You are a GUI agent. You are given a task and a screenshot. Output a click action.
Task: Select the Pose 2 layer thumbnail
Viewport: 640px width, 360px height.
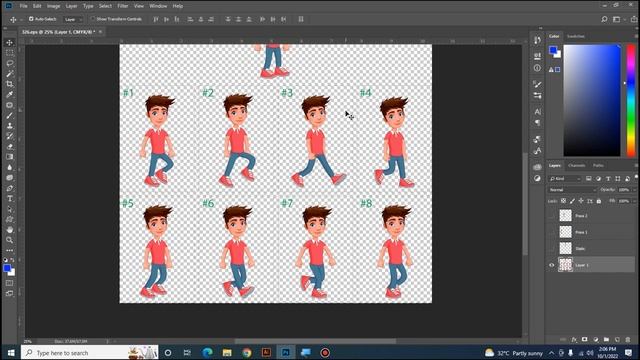pos(565,216)
